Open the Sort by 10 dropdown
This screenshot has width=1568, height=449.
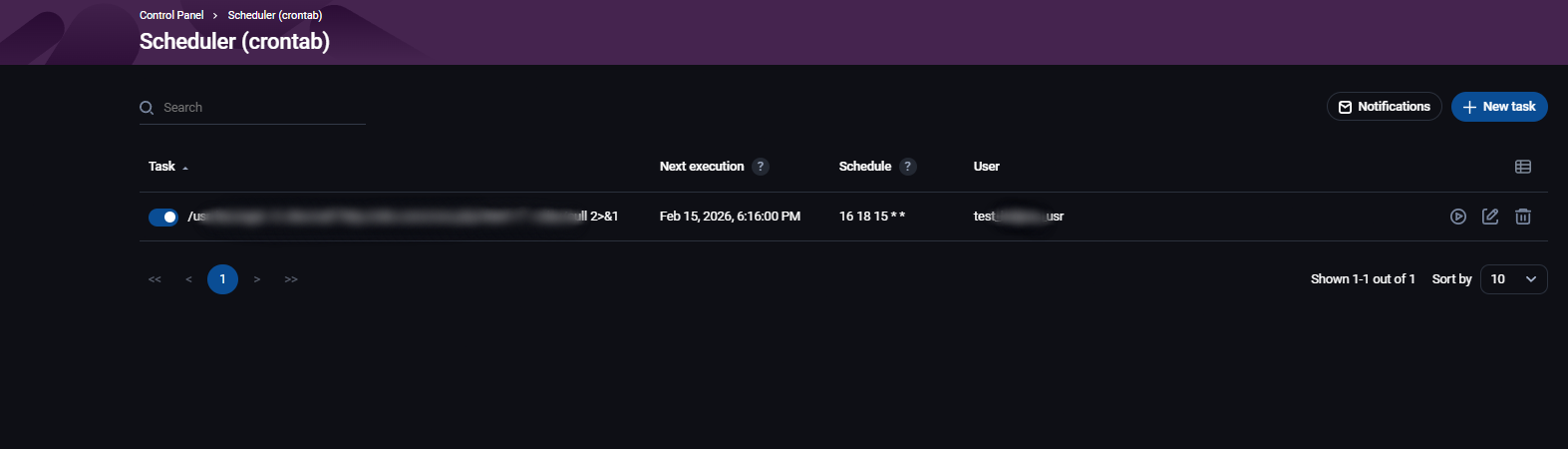[1513, 279]
